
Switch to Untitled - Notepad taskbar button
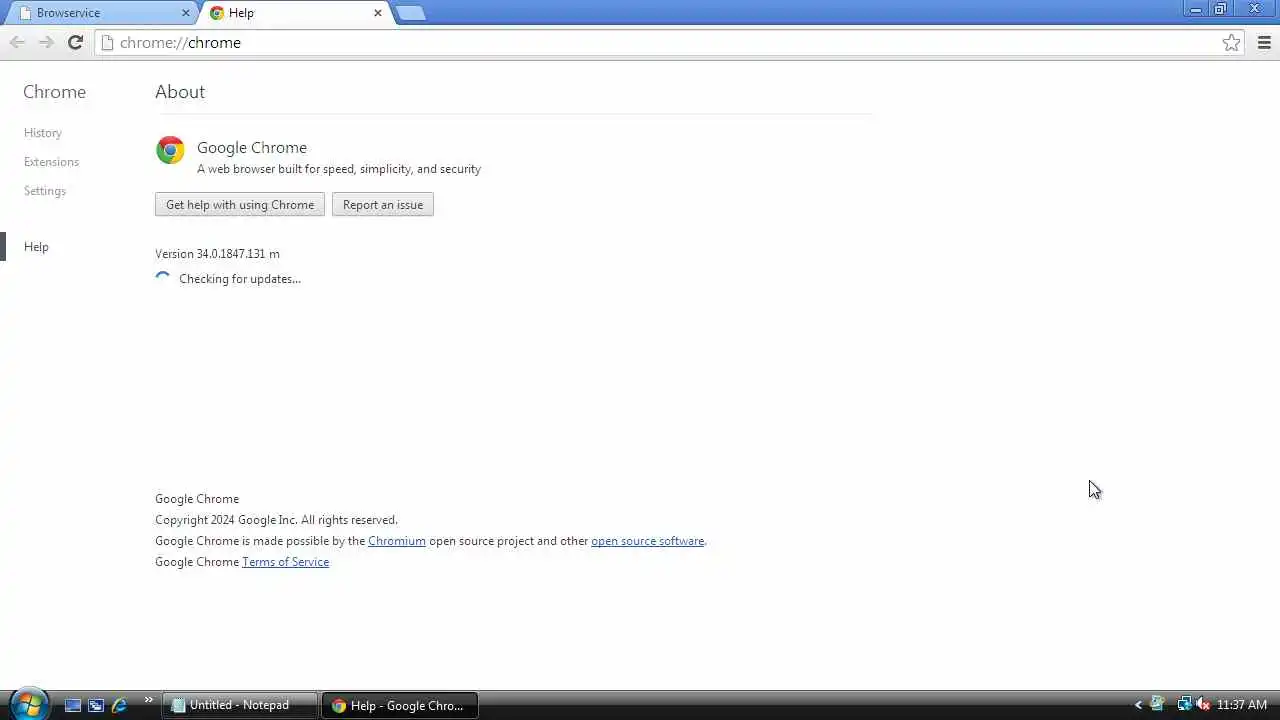coord(240,705)
